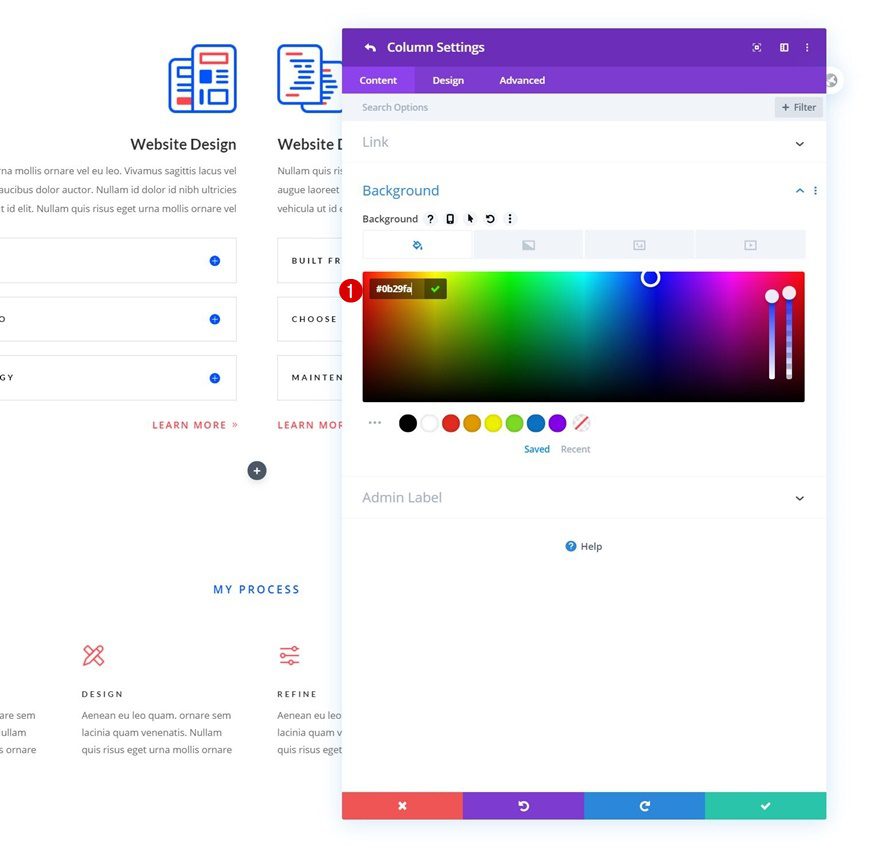Save changes with the green checkmark button
880x860 pixels.
pos(766,806)
